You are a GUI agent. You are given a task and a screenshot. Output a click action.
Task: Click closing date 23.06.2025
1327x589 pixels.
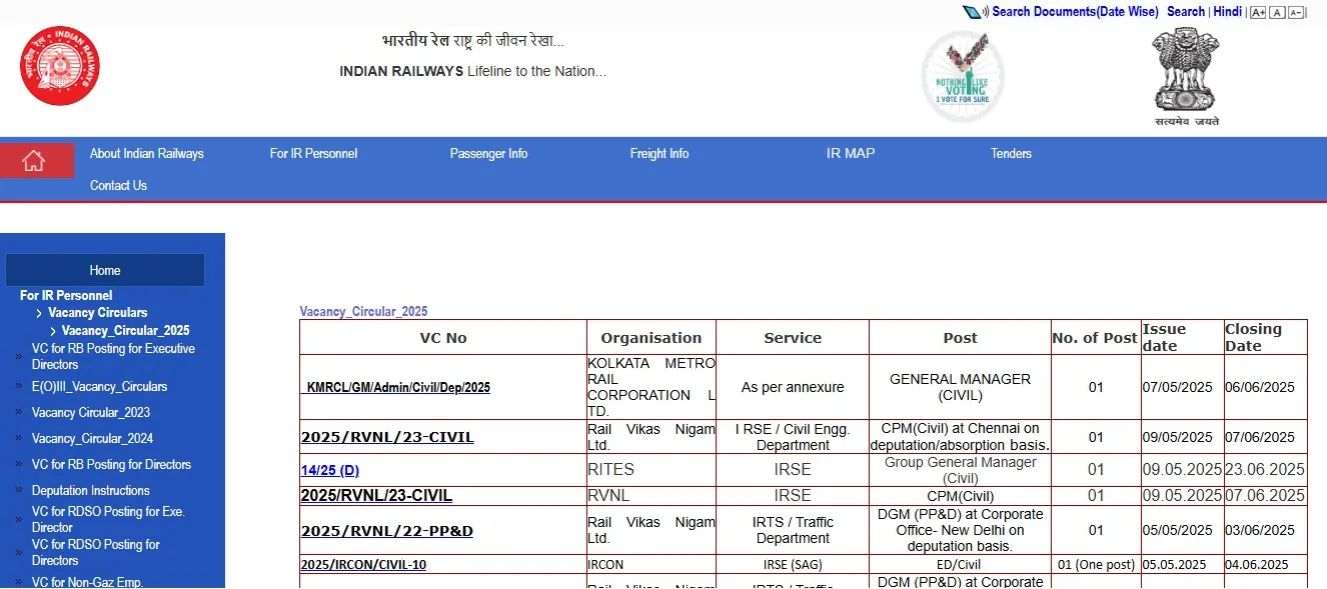click(x=1265, y=470)
